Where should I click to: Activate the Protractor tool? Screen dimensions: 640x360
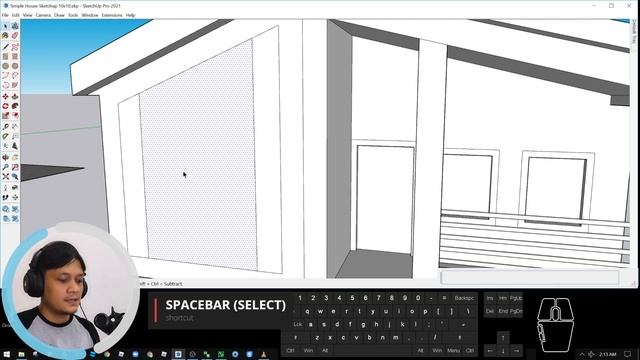coord(5,136)
